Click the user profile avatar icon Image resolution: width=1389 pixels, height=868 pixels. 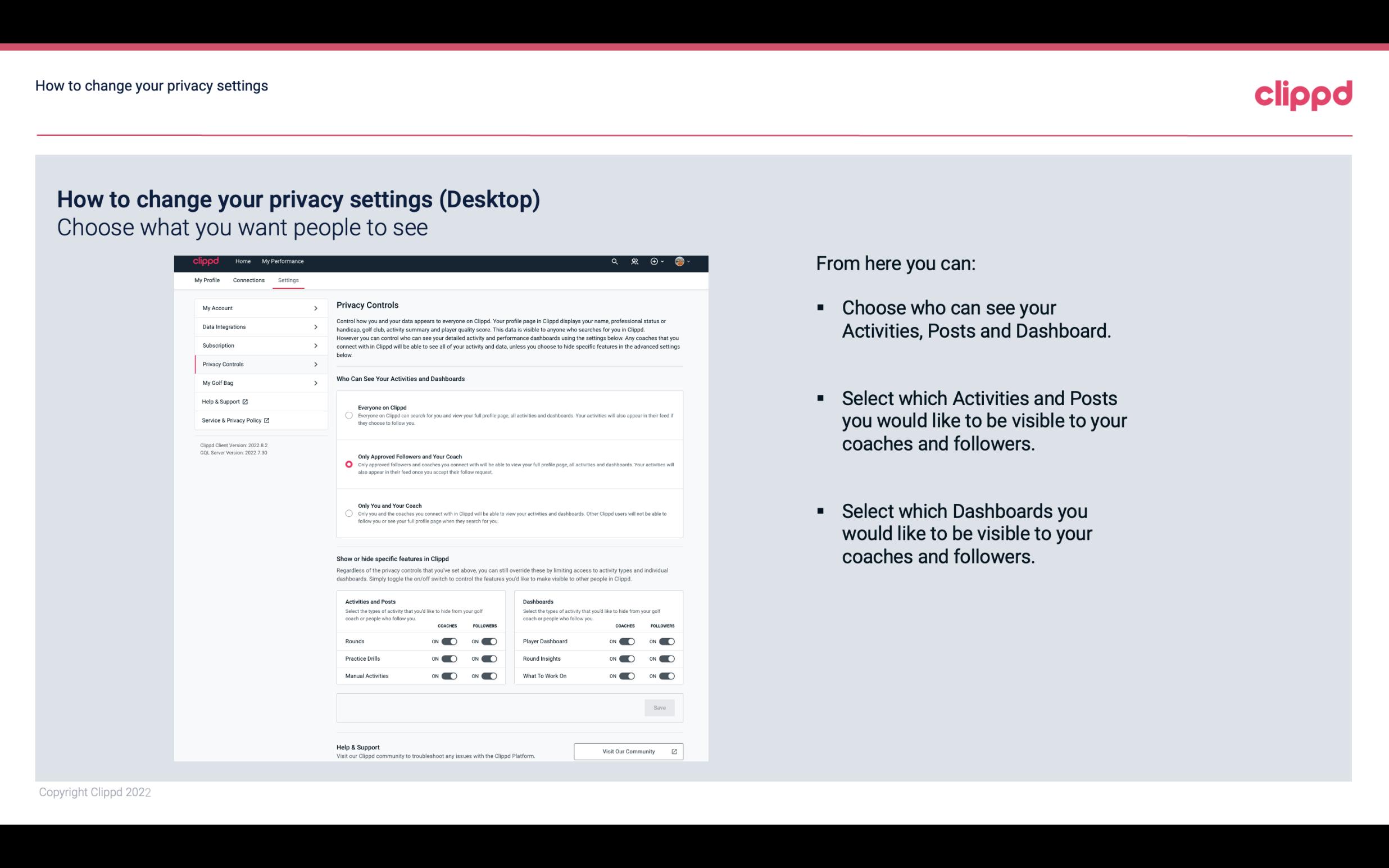point(679,261)
